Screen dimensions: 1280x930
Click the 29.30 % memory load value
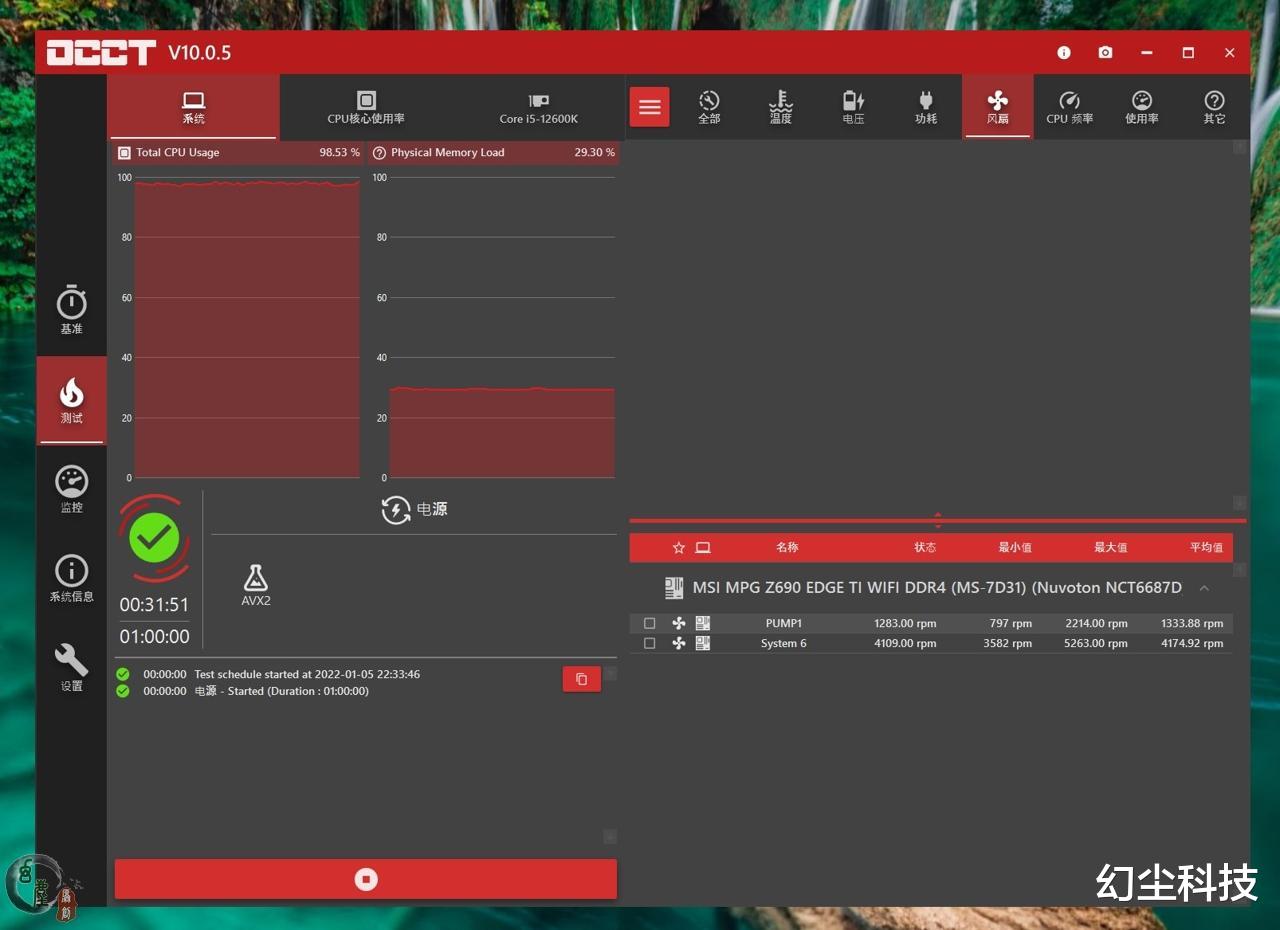click(595, 153)
